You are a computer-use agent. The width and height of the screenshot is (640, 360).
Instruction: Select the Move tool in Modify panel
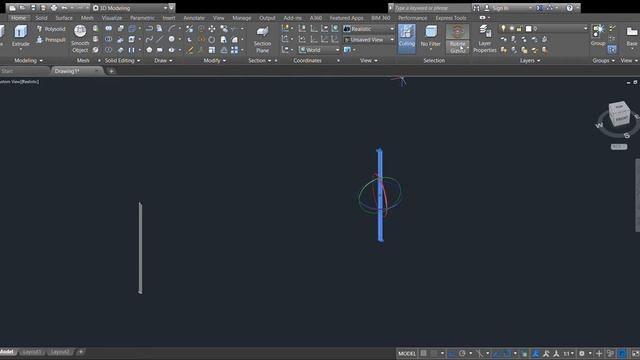point(212,29)
